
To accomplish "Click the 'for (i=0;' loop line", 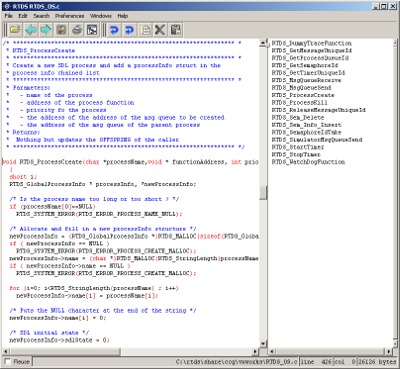I will pos(94,288).
